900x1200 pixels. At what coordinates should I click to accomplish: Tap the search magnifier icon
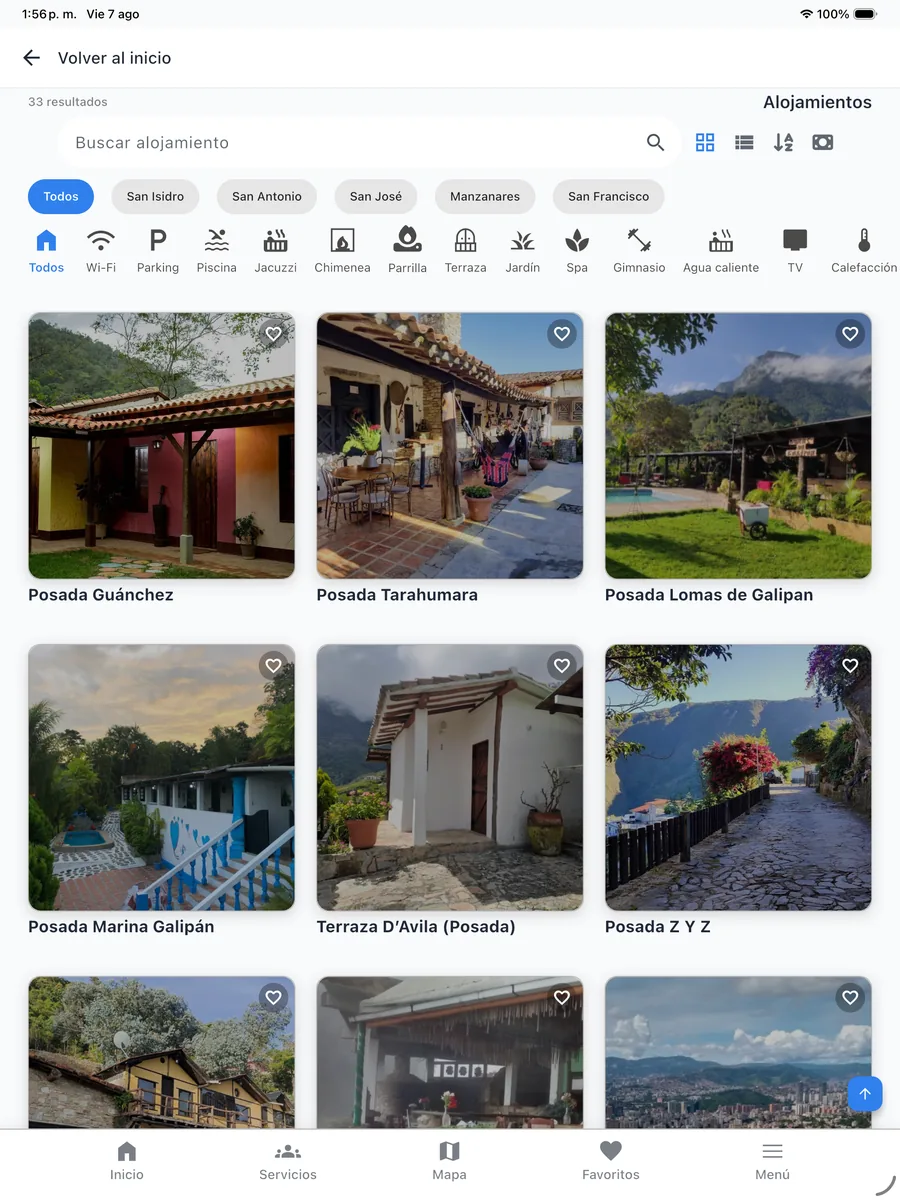click(x=655, y=143)
